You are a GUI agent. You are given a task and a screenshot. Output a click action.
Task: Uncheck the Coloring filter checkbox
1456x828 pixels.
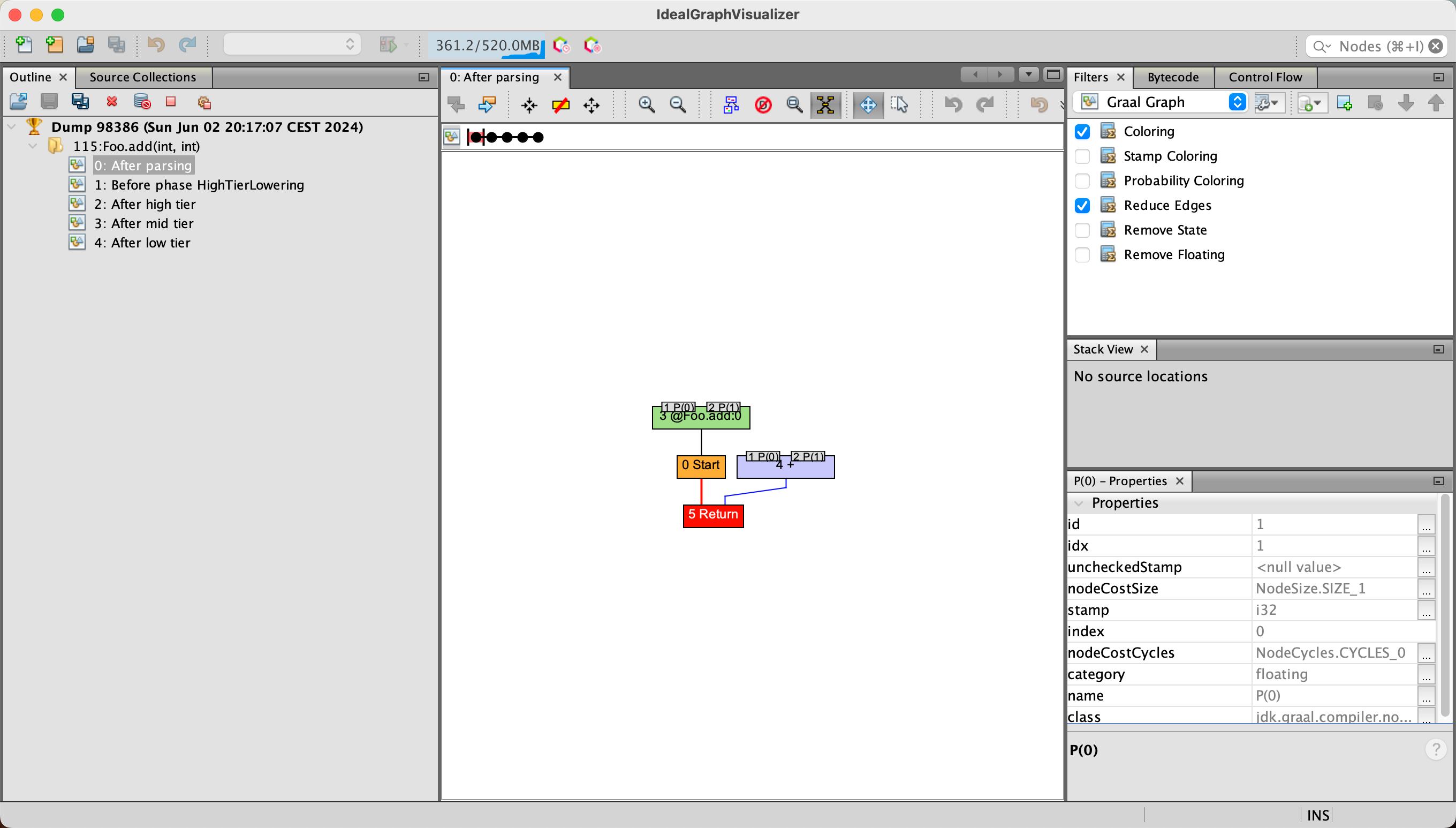coord(1082,131)
